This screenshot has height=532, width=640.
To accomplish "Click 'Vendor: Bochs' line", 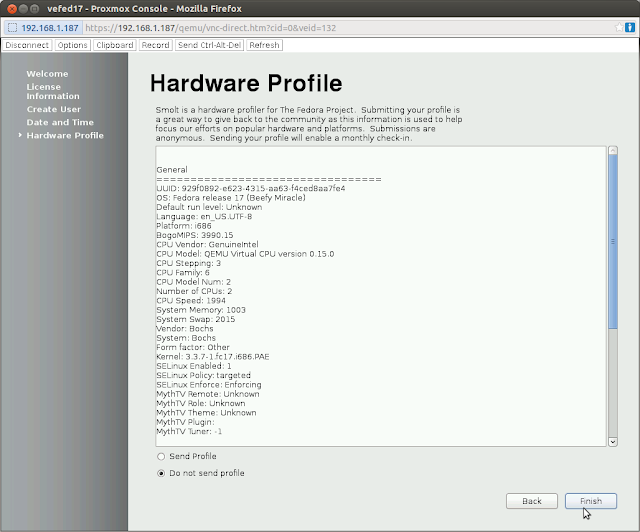I will click(184, 329).
